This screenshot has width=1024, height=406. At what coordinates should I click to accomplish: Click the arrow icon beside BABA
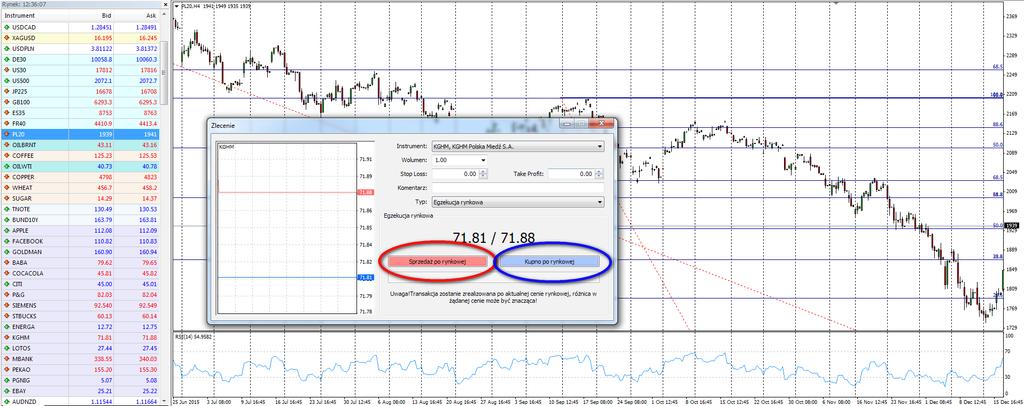coord(7,262)
